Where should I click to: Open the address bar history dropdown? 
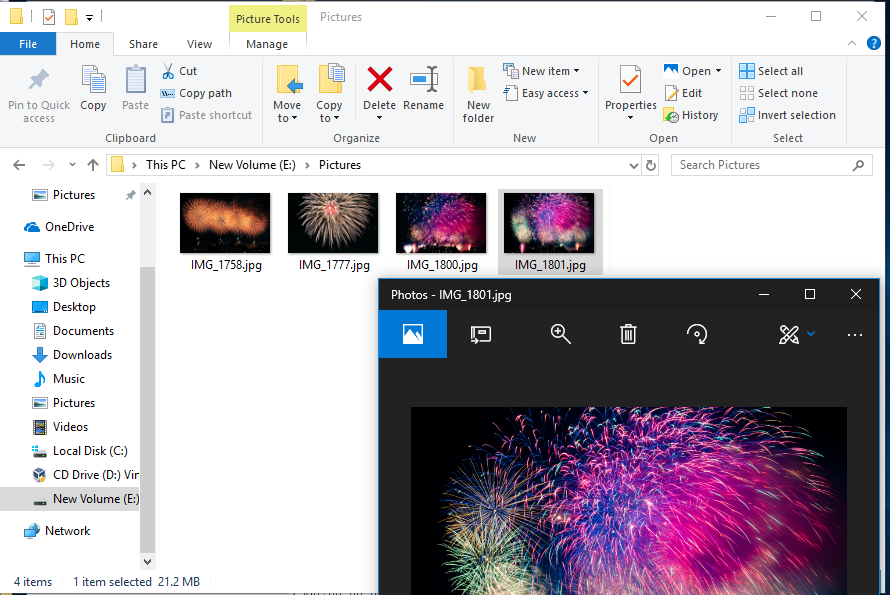pyautogui.click(x=634, y=165)
